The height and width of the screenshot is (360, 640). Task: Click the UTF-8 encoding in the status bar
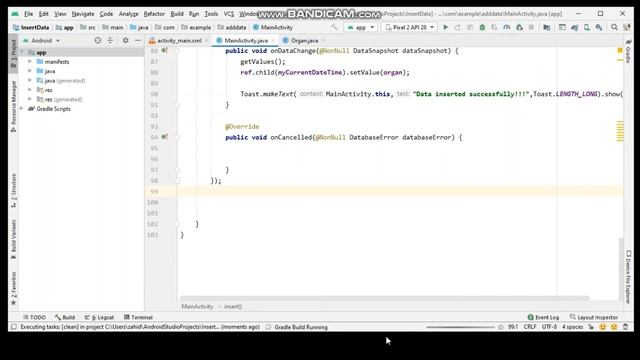coord(549,327)
